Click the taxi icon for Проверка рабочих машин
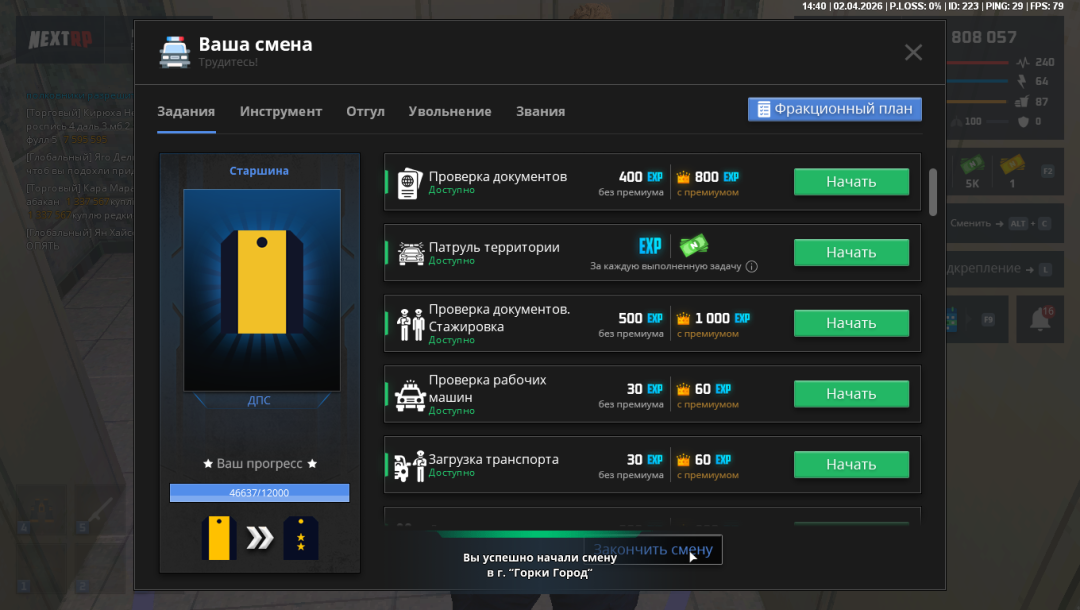This screenshot has width=1080, height=610. click(x=410, y=395)
